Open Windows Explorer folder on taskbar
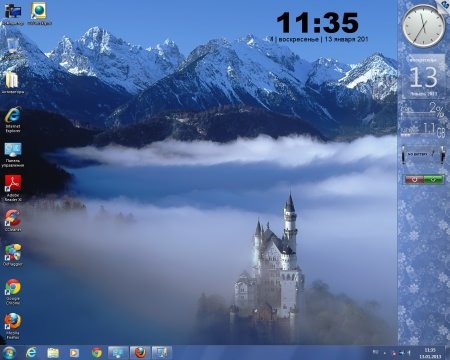Image resolution: width=450 pixels, height=360 pixels. [53, 352]
